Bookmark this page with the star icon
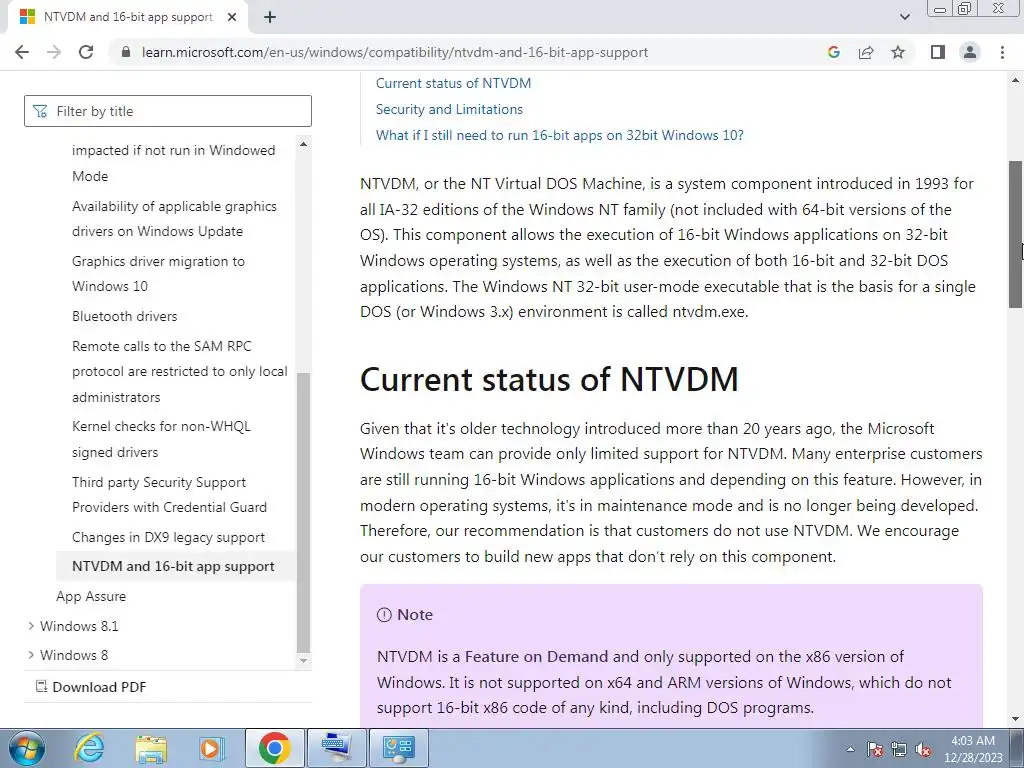 898,52
